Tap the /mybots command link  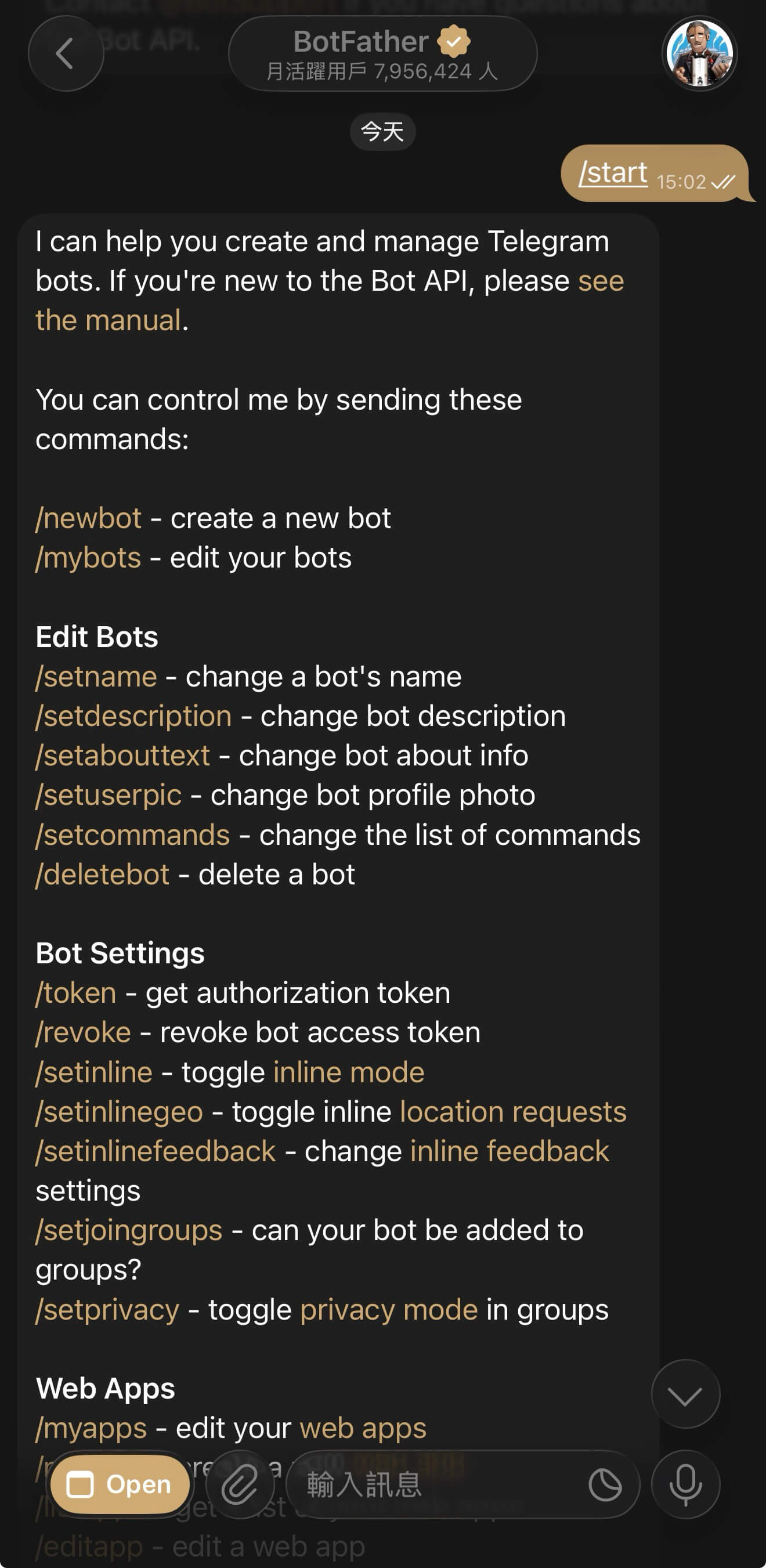point(89,558)
